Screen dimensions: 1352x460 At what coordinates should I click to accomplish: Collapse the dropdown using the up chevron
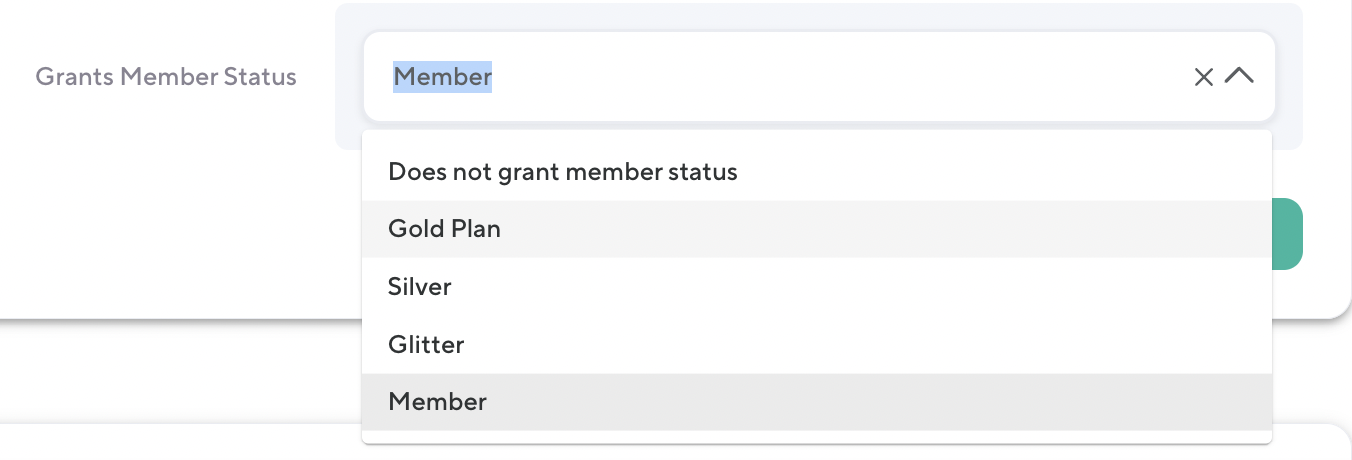1239,76
